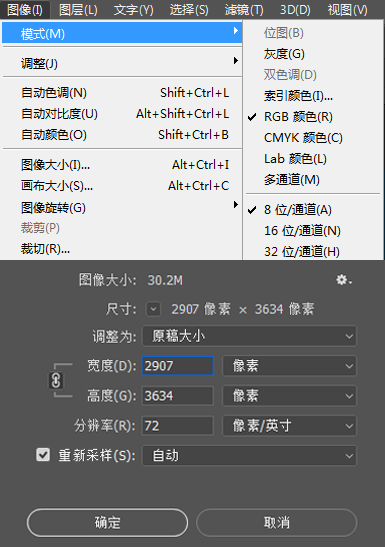The image size is (385, 547).
Task: Click the 分辨率(R) input field
Action: click(x=178, y=426)
